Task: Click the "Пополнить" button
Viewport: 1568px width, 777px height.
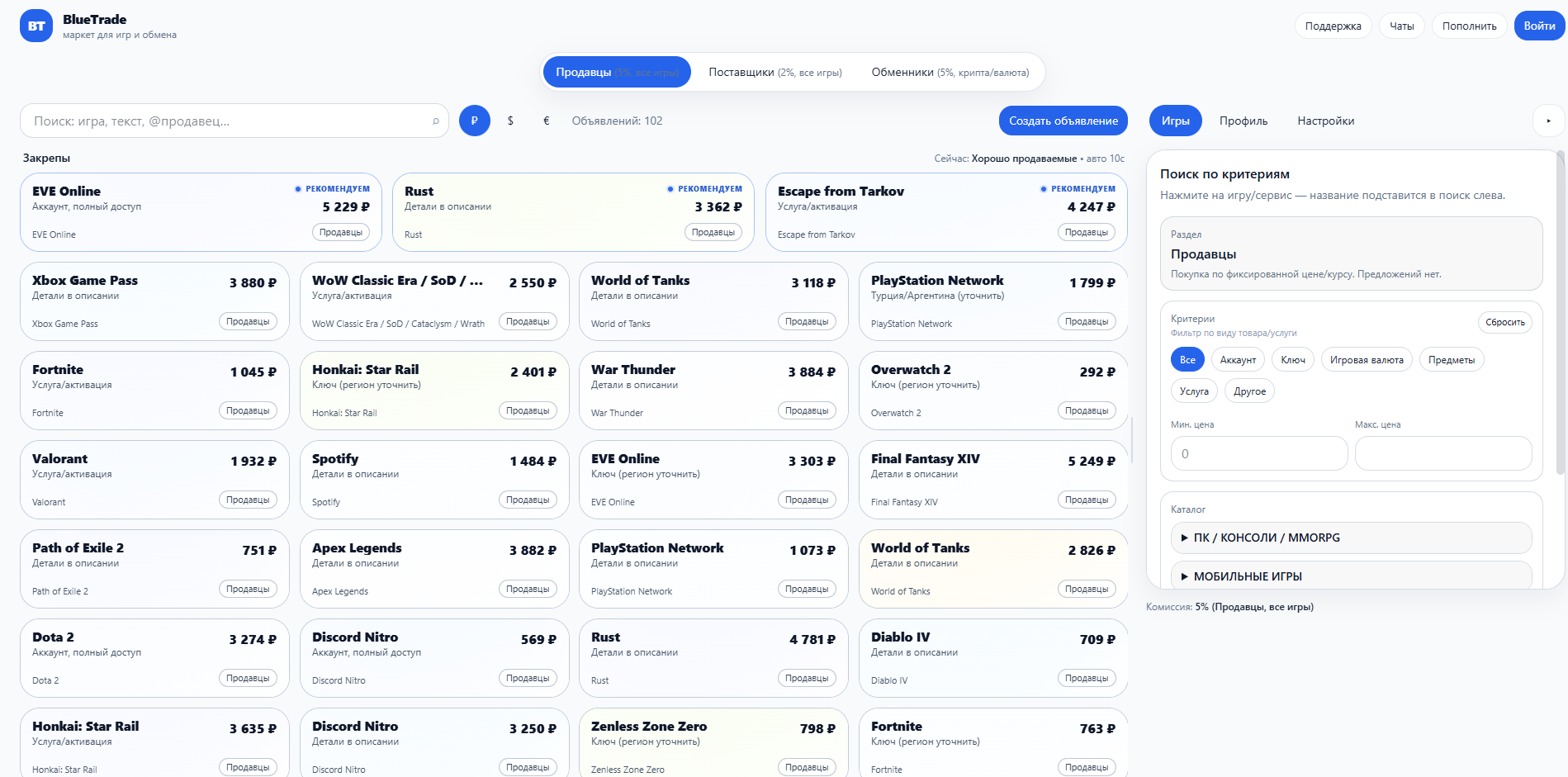Action: (1470, 26)
